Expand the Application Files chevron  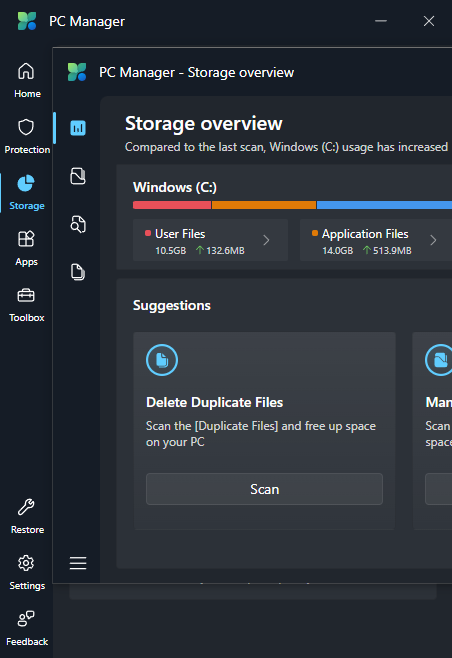tap(433, 240)
